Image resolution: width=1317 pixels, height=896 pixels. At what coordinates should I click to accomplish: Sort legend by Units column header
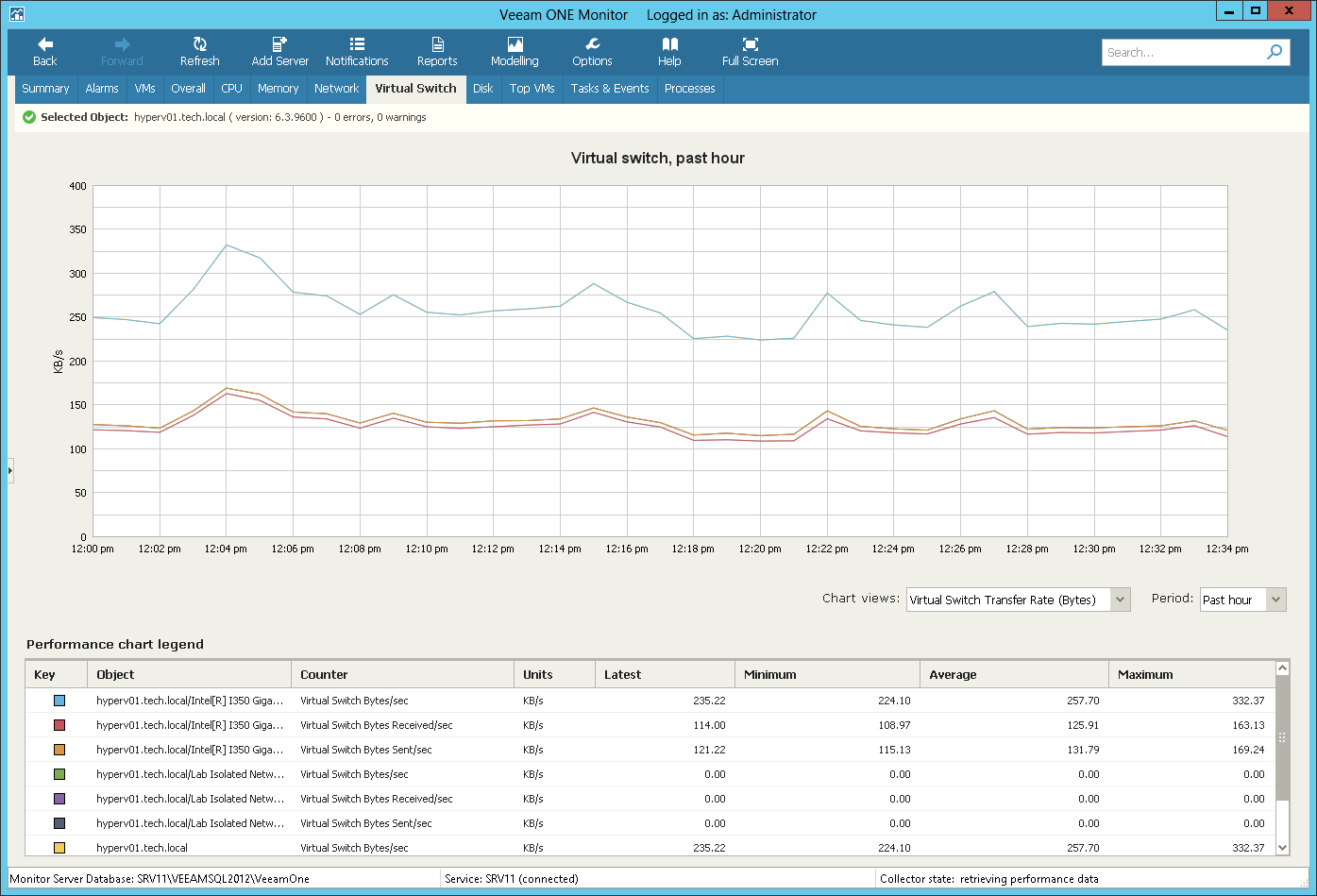[x=555, y=674]
